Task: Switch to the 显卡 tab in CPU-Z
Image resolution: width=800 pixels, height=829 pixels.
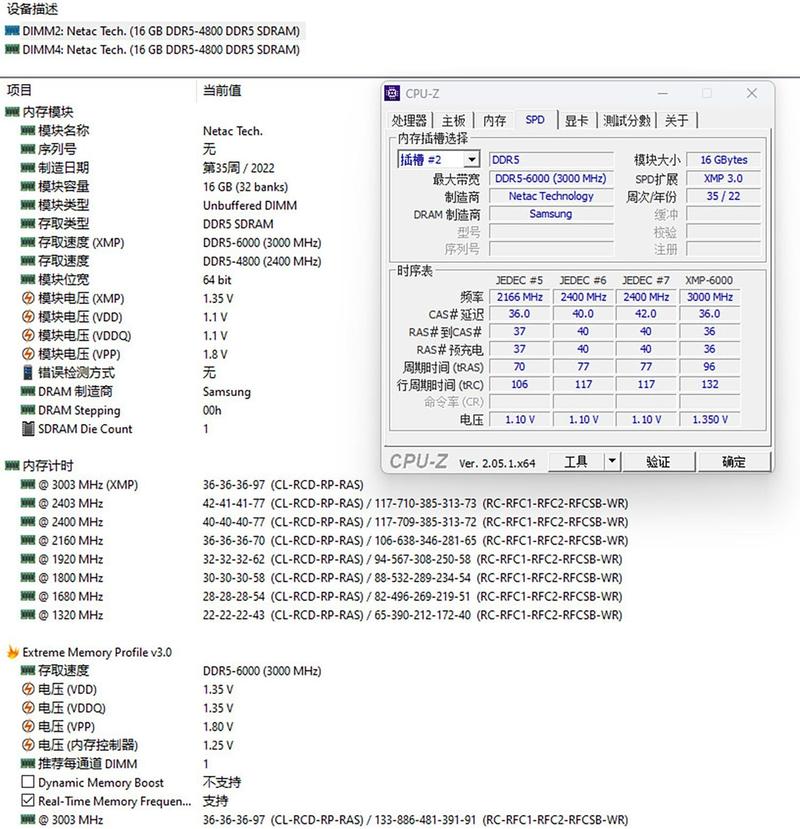Action: (x=576, y=121)
